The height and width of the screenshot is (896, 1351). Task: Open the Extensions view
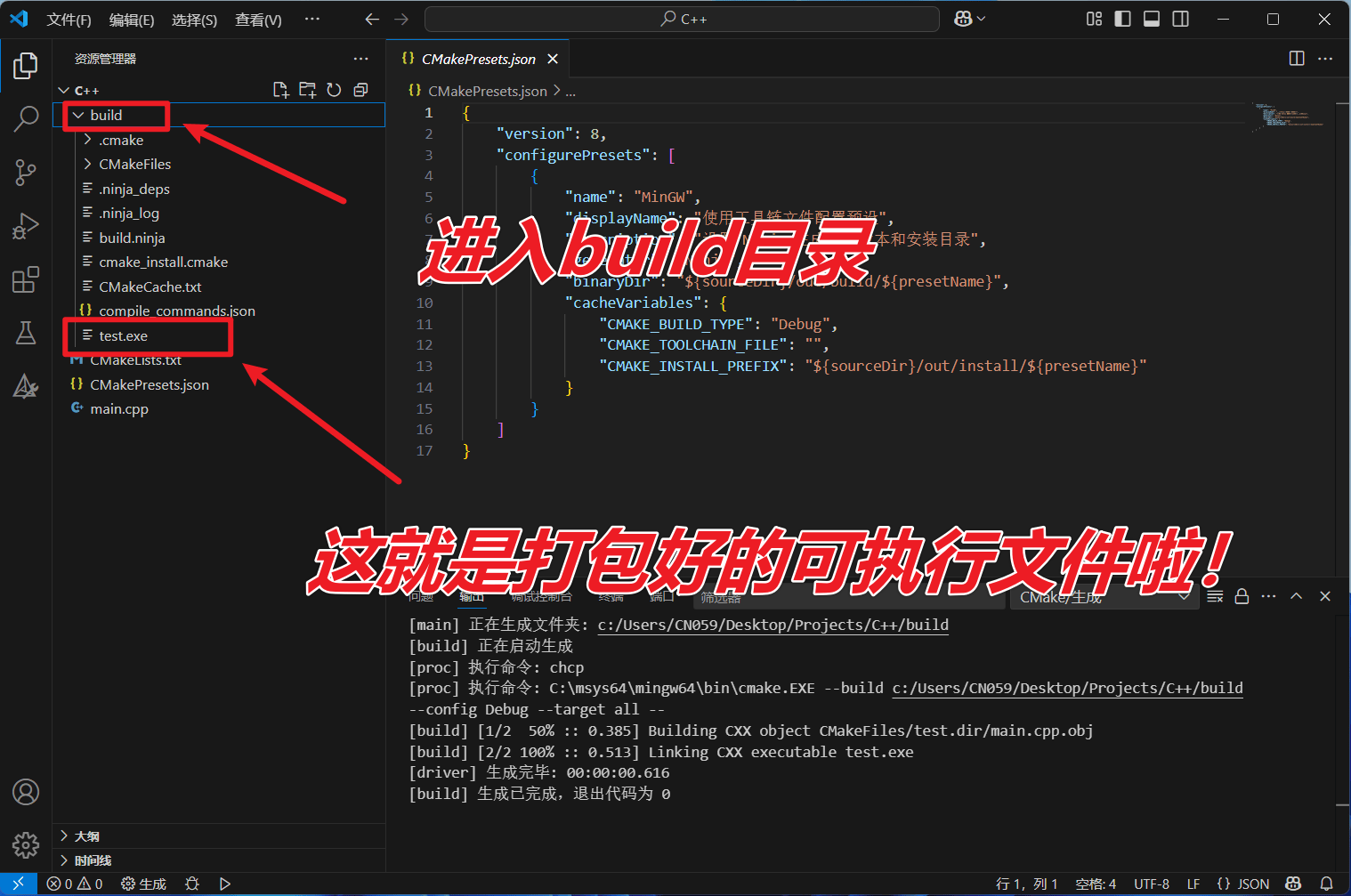coord(26,279)
